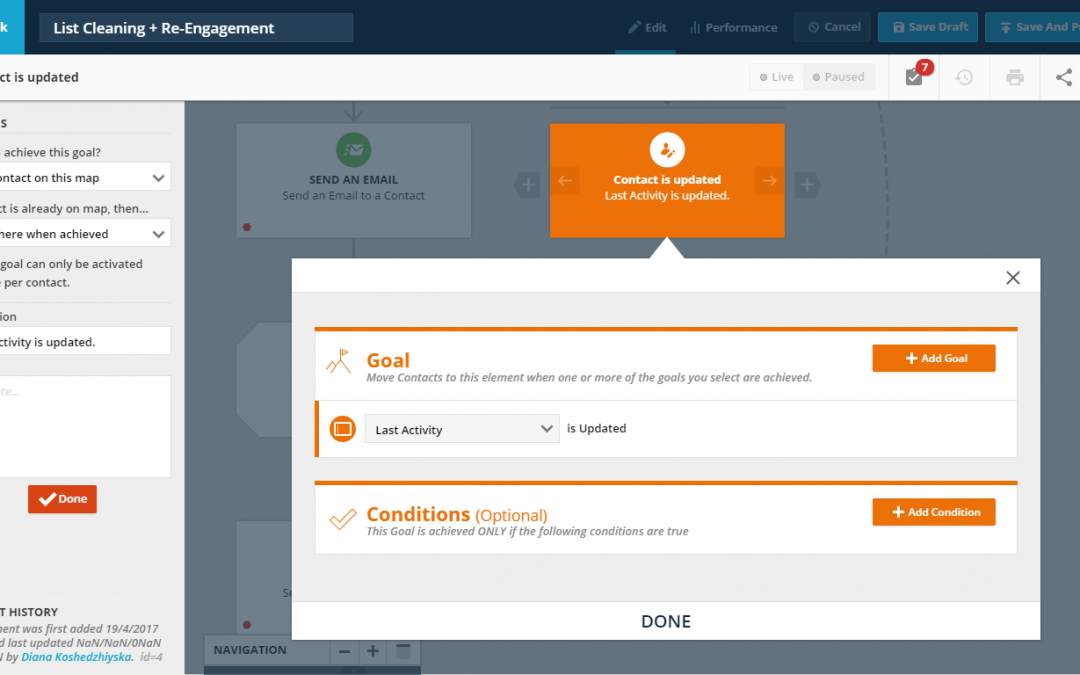Click the Add Condition button

click(x=933, y=512)
